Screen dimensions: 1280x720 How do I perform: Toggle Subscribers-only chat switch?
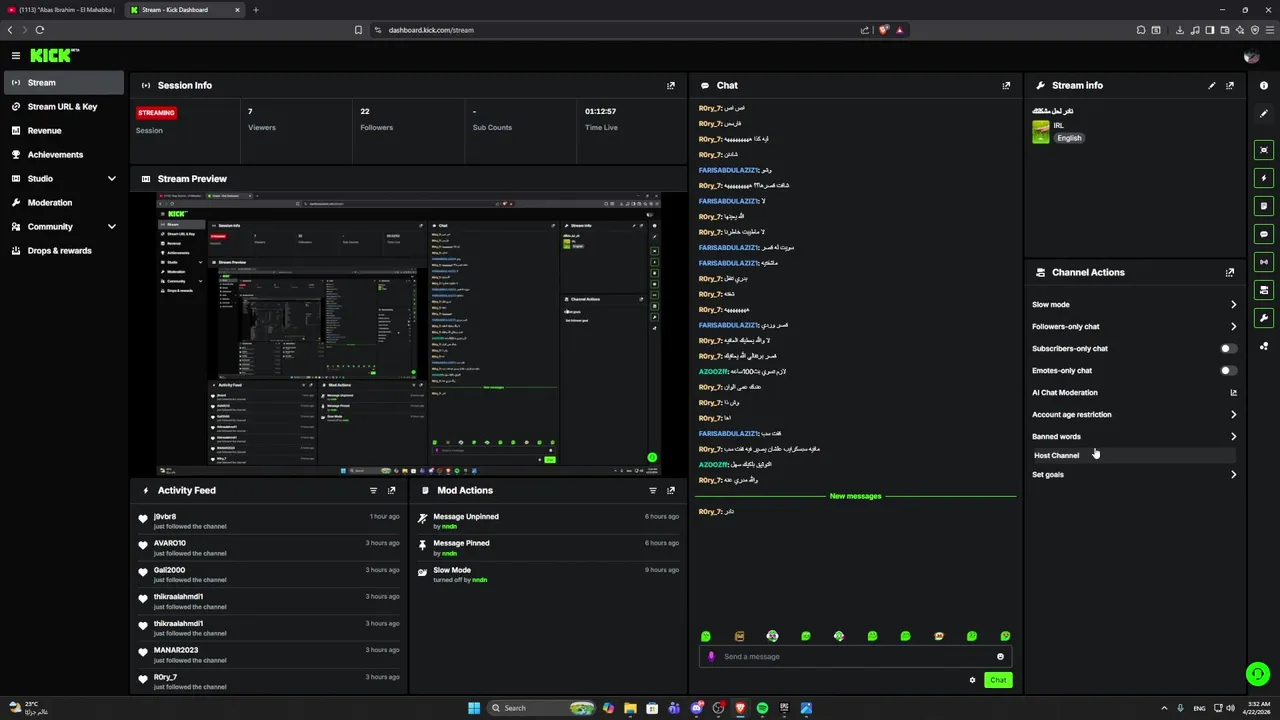(1228, 349)
